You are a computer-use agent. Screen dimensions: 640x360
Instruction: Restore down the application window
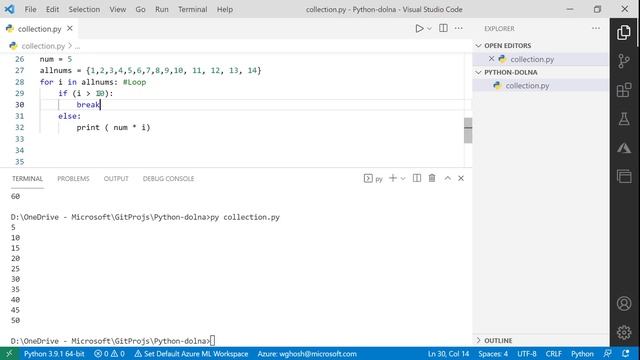(x=597, y=9)
